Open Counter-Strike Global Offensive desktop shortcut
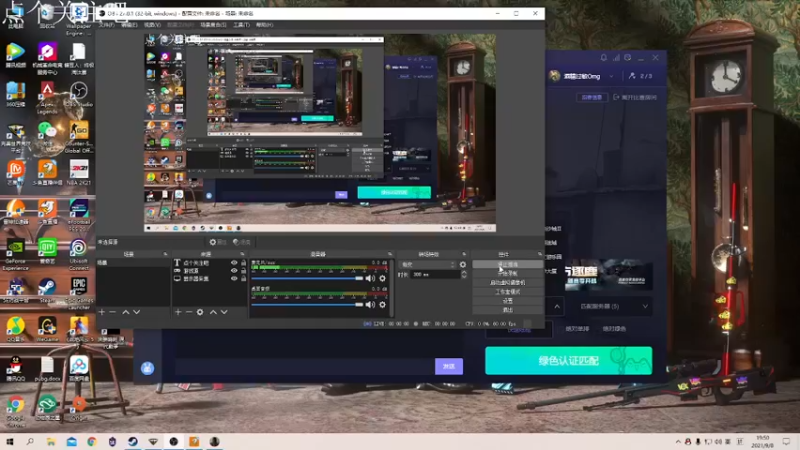The image size is (800, 450). click(79, 137)
